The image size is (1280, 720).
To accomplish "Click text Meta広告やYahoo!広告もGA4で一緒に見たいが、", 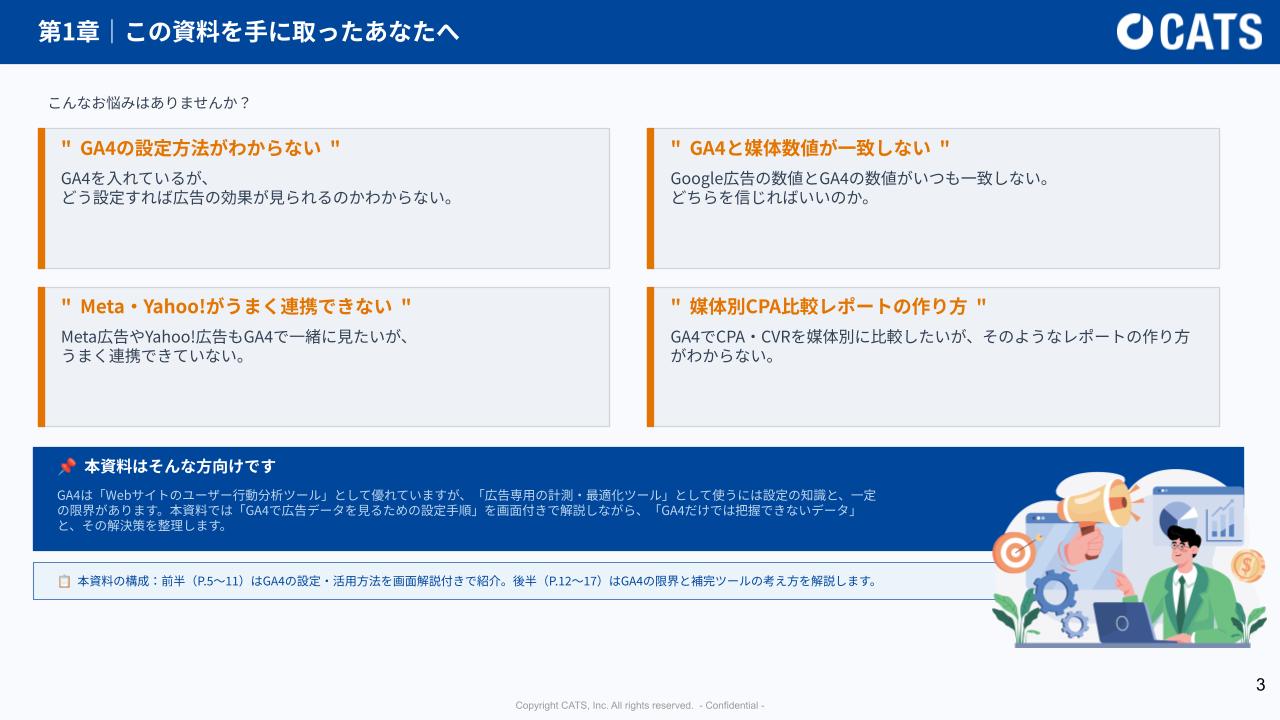I will pos(235,337).
